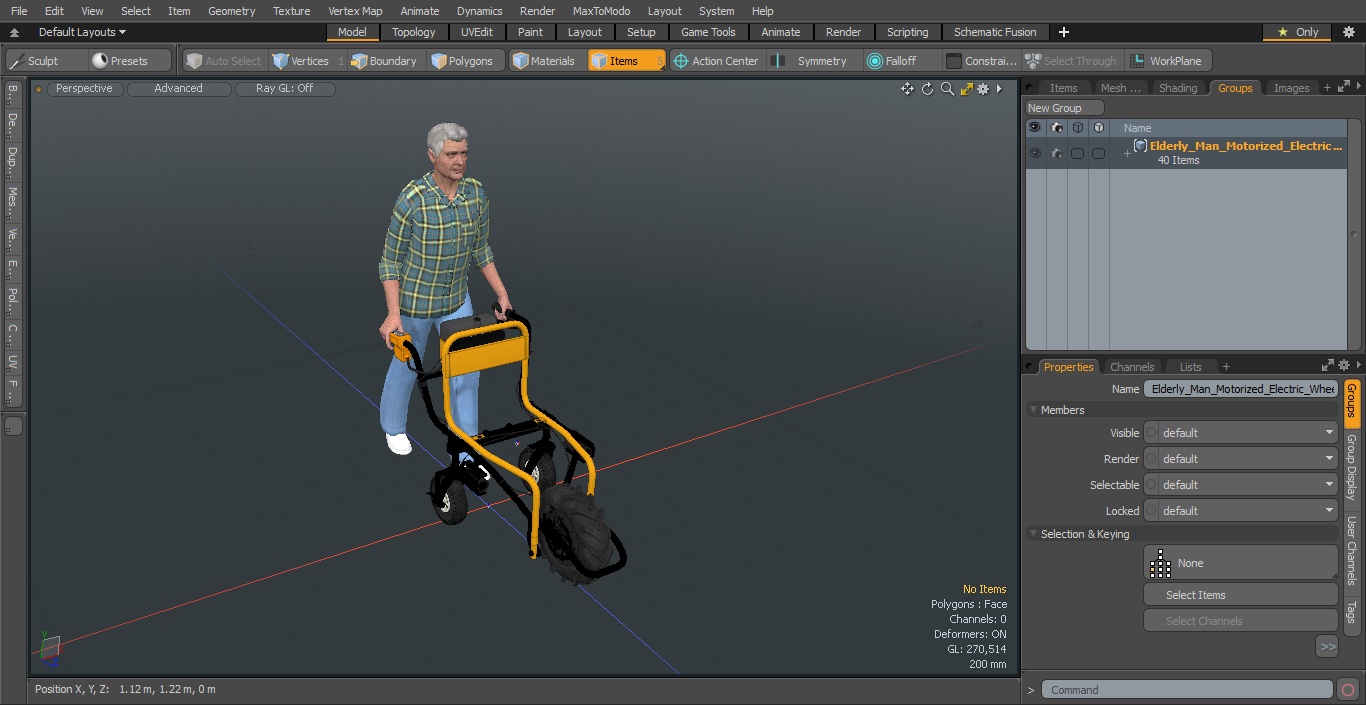
Task: Collapse the Members section
Action: click(1034, 410)
